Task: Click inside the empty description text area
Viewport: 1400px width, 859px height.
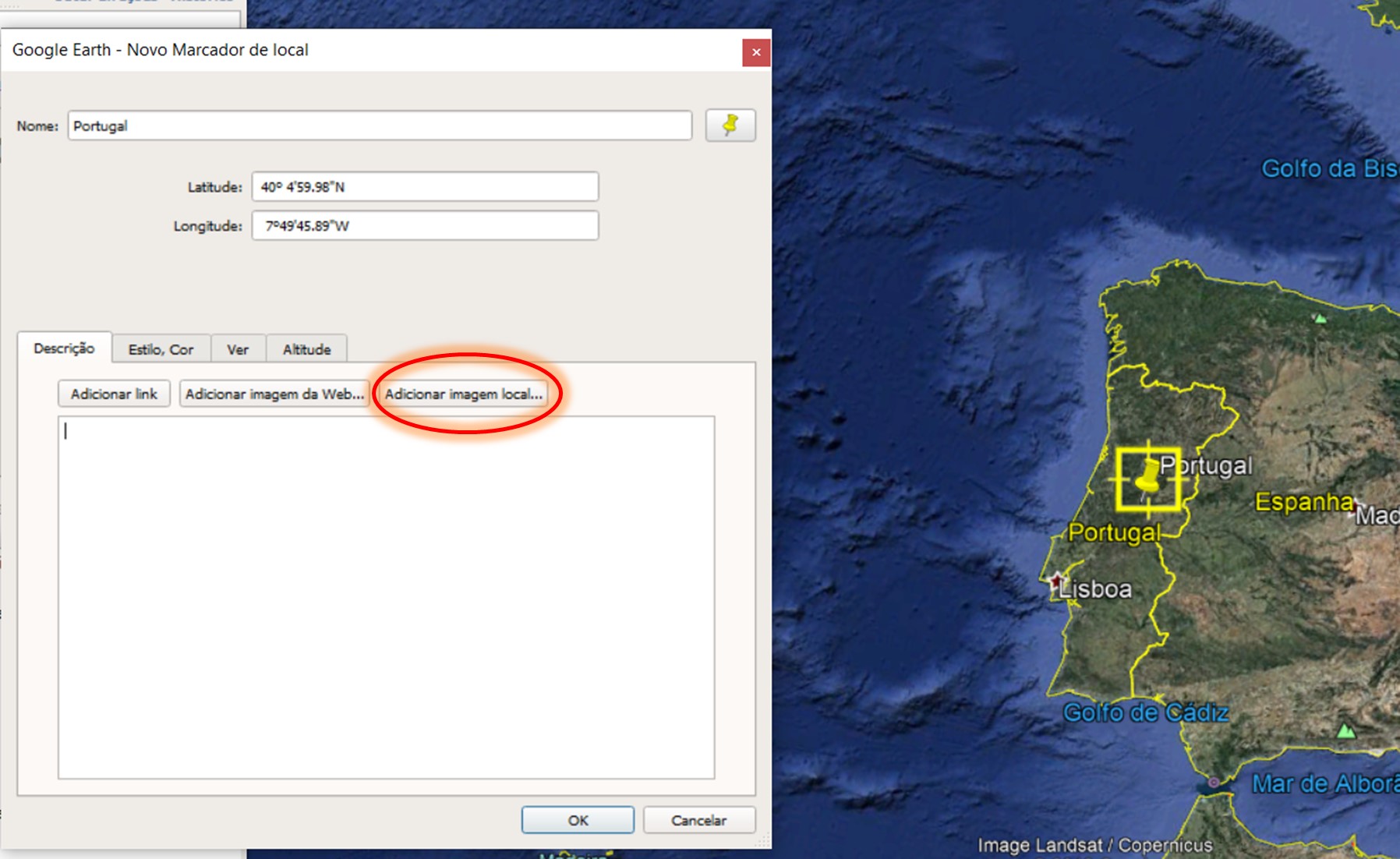Action: [x=386, y=597]
